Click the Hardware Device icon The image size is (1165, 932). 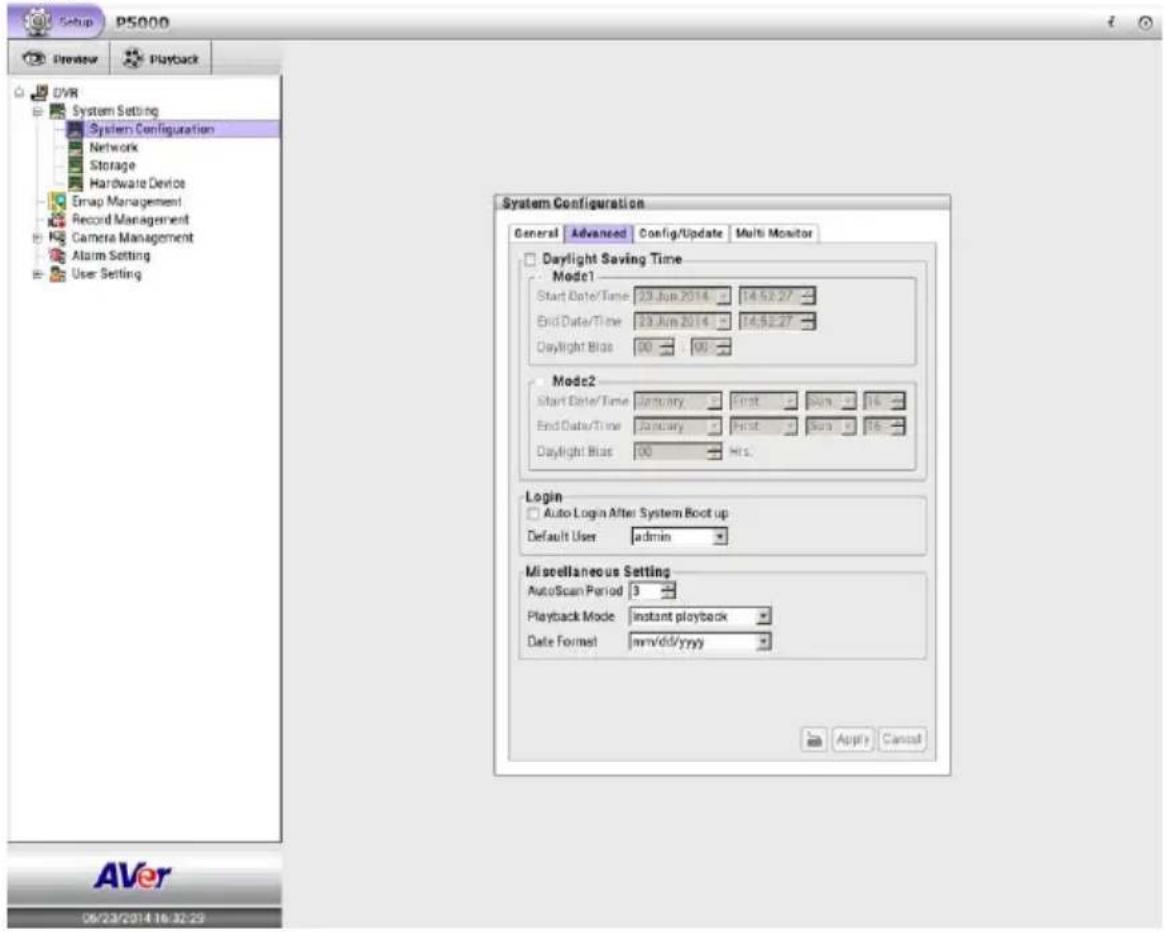tap(75, 183)
